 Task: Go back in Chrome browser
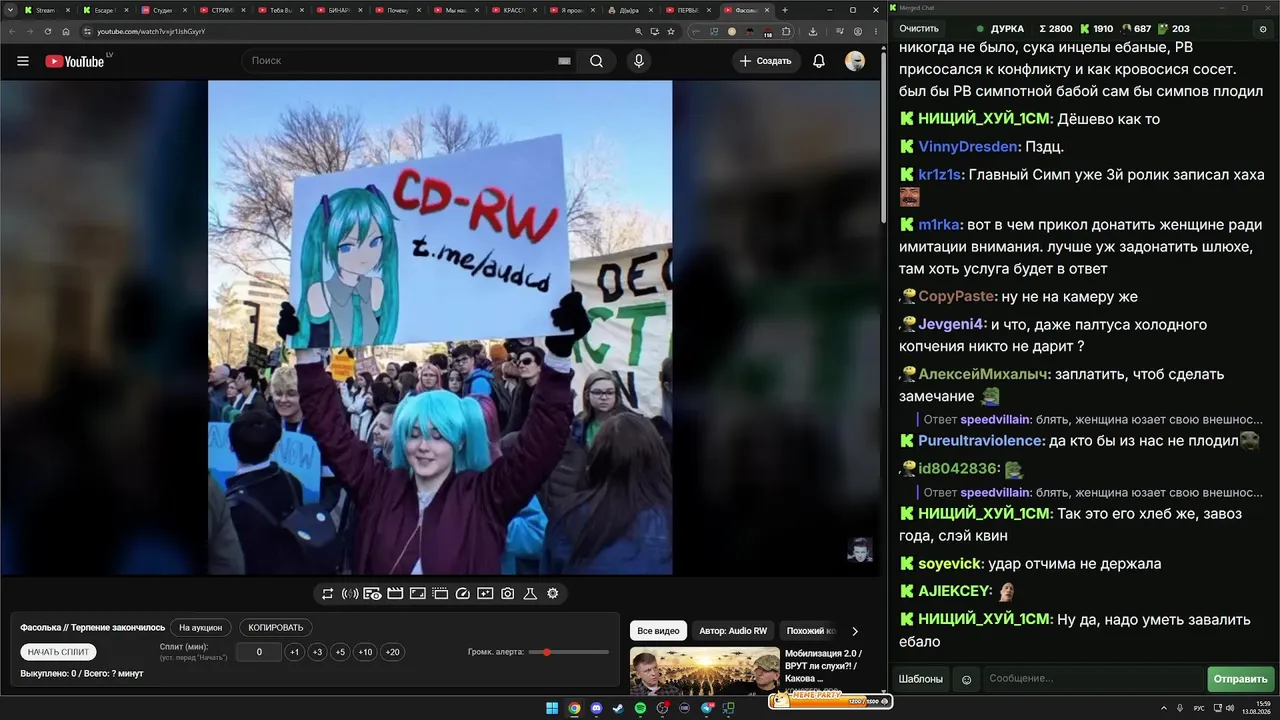pos(12,31)
